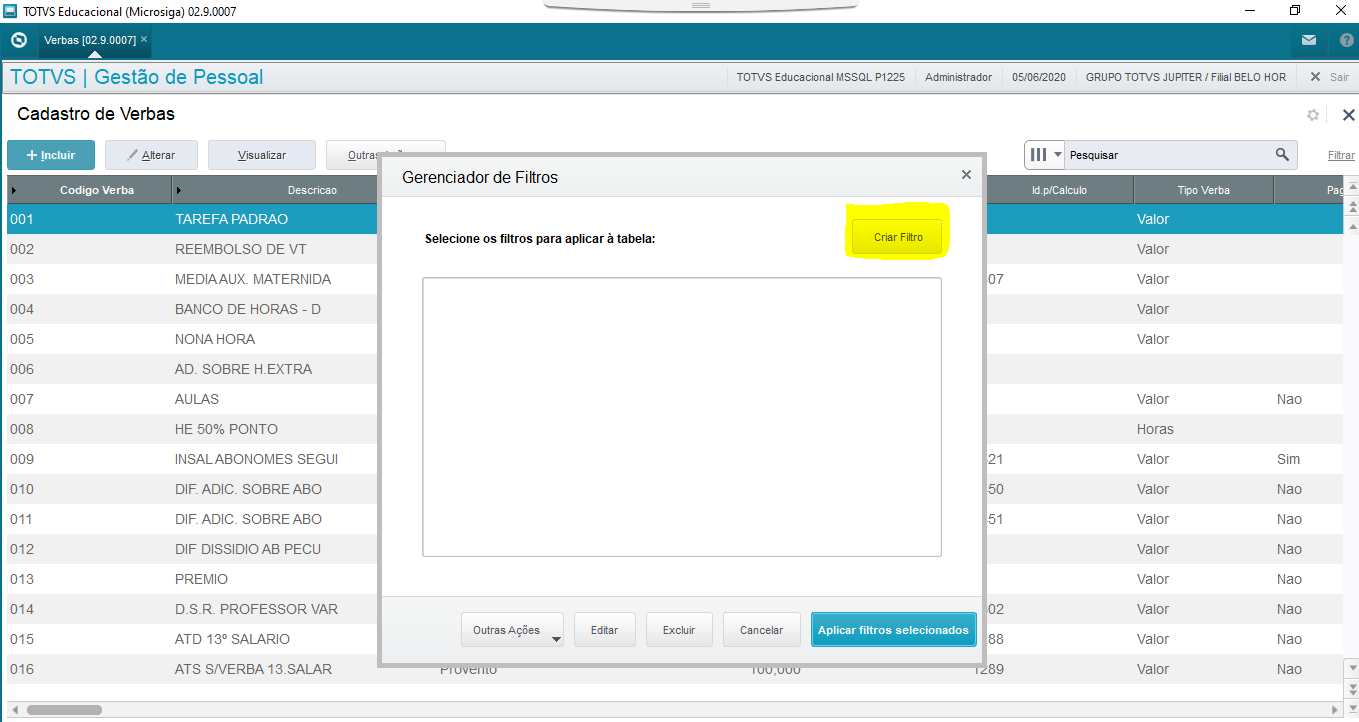1359x722 pixels.
Task: Select row 001 TAREFA PADRAO
Action: [192, 219]
